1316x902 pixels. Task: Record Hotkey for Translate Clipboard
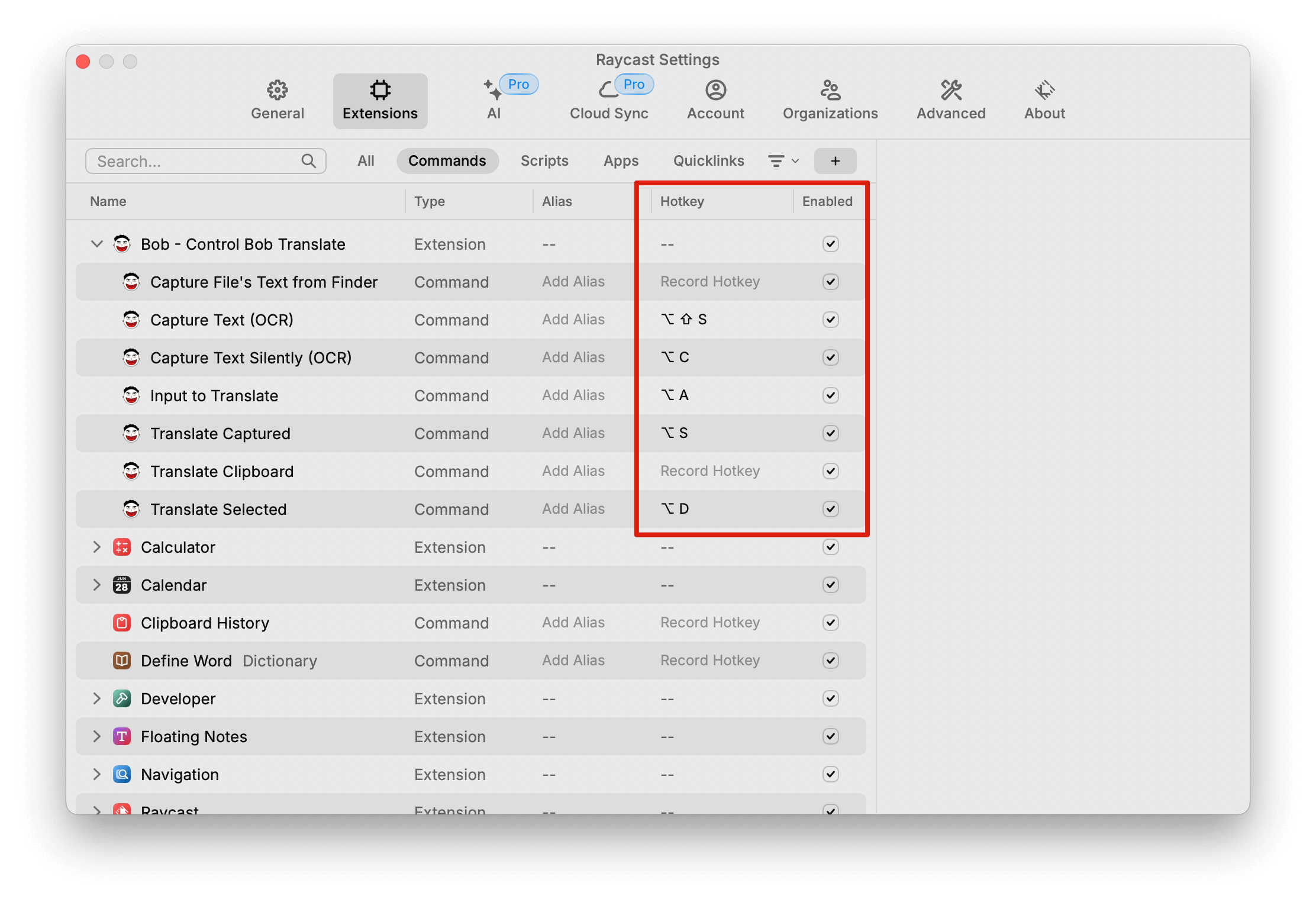click(710, 471)
